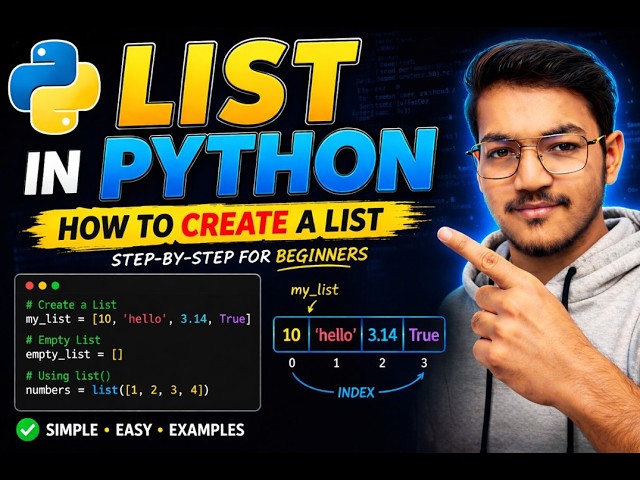
Task: Click the EASY word at bottom
Action: (133, 430)
